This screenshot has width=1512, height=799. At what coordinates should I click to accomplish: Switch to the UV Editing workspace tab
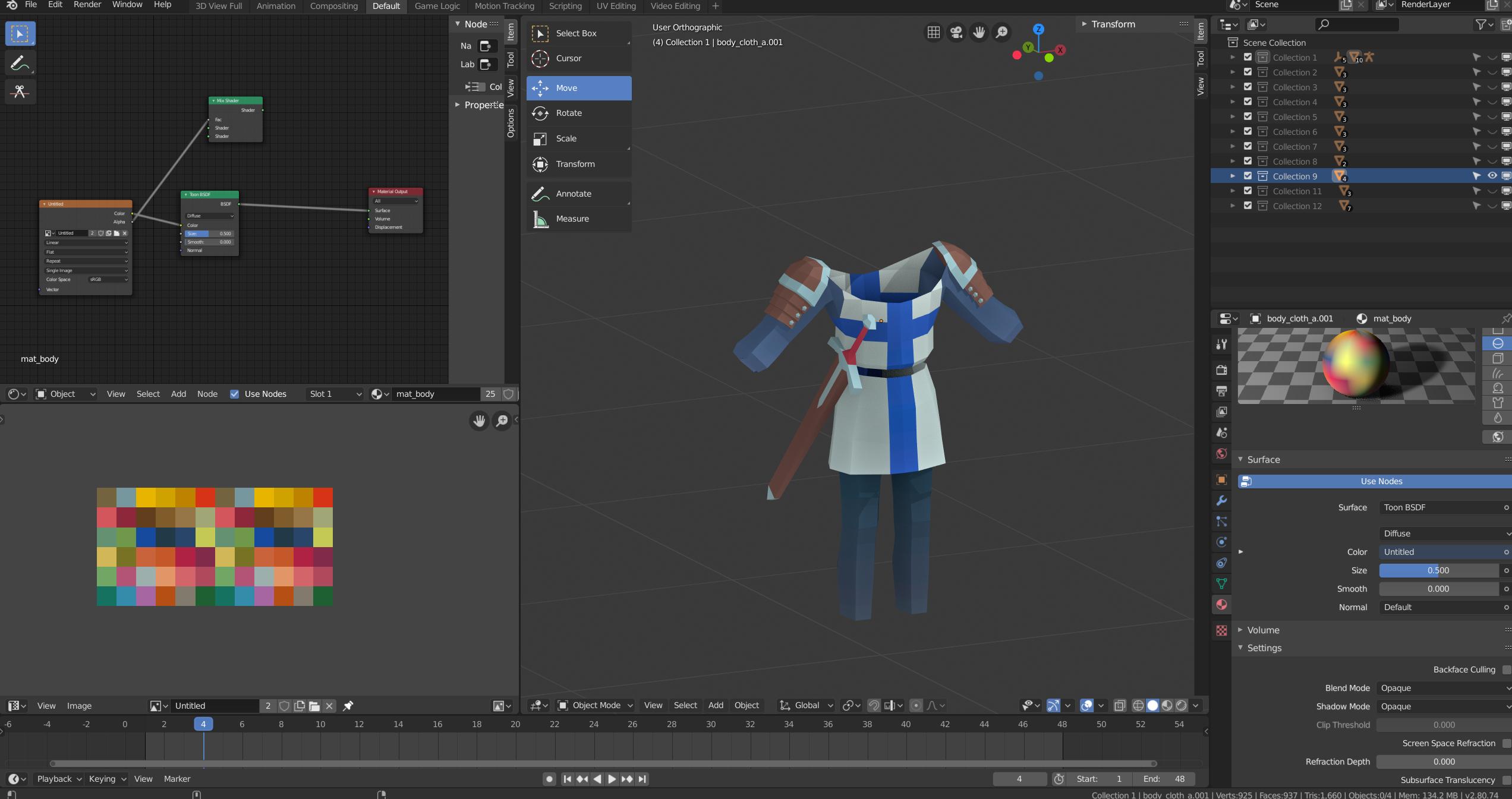click(616, 6)
